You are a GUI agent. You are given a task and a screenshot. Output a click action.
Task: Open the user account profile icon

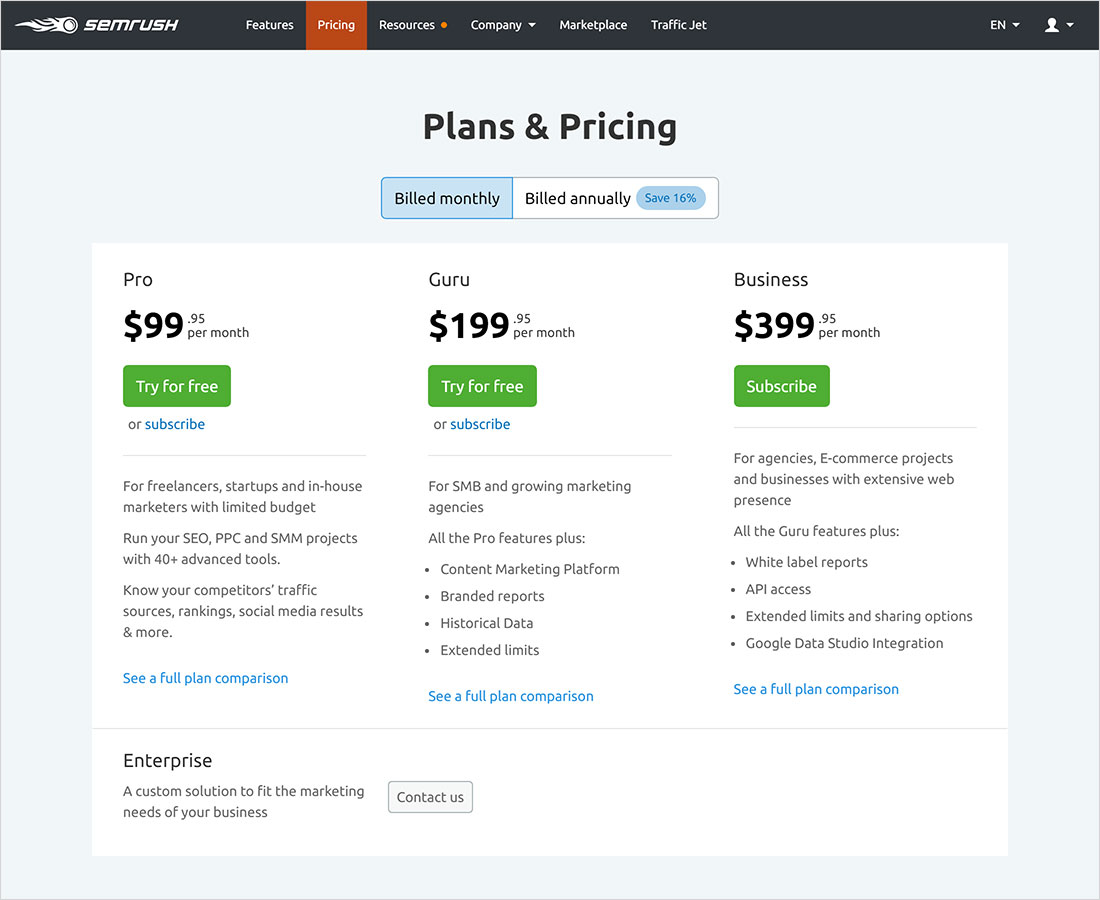click(x=1052, y=25)
